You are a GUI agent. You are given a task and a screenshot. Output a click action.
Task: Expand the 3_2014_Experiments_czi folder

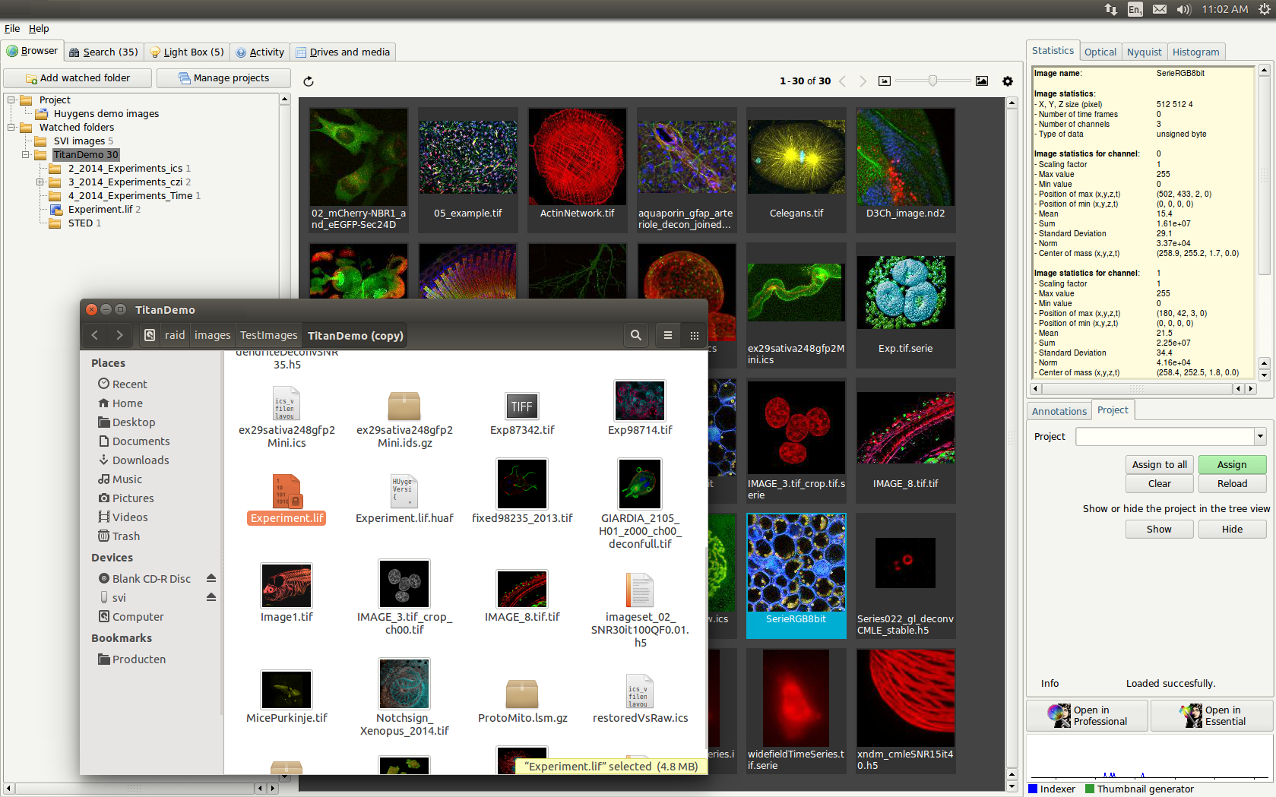click(x=40, y=182)
